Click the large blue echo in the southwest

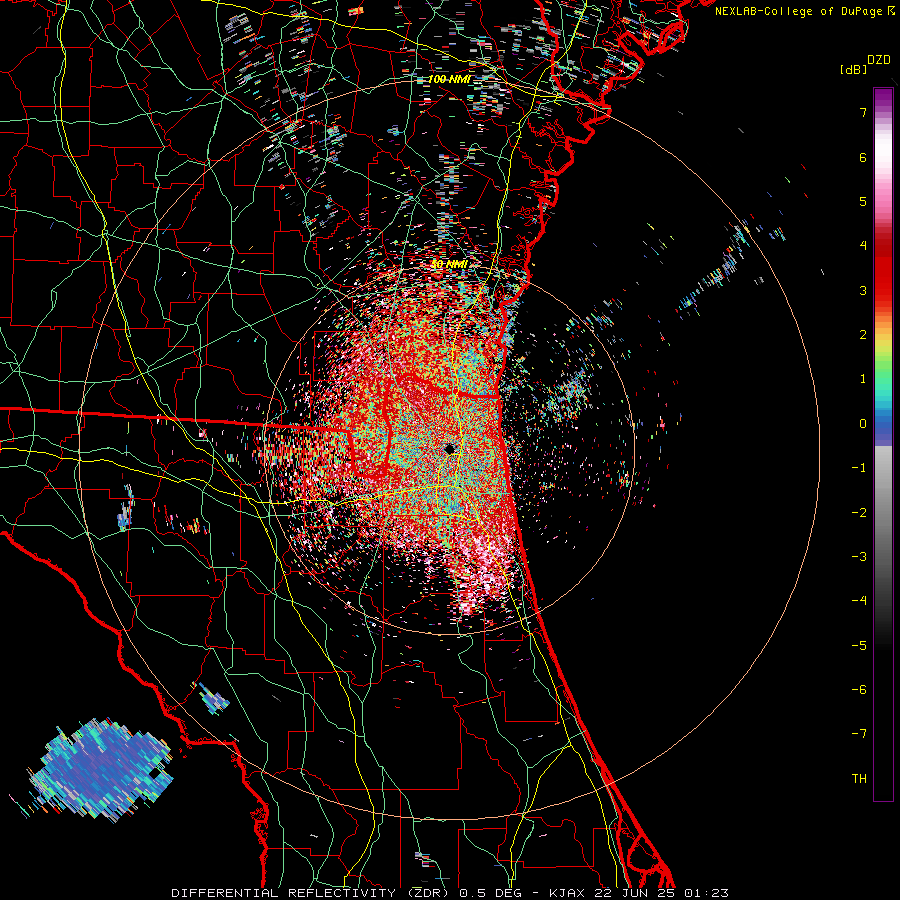pyautogui.click(x=100, y=769)
